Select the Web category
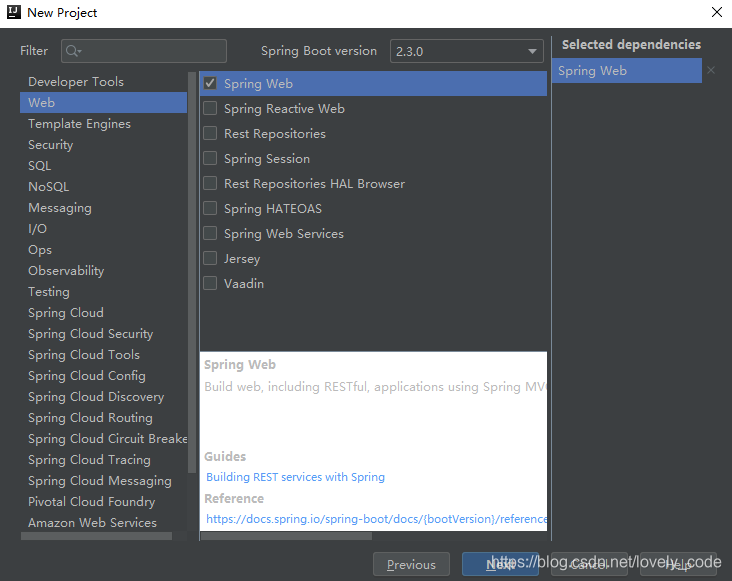 (x=103, y=103)
